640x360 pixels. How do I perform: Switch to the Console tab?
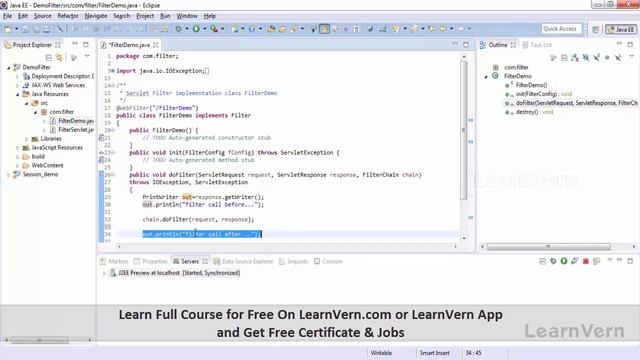click(329, 261)
